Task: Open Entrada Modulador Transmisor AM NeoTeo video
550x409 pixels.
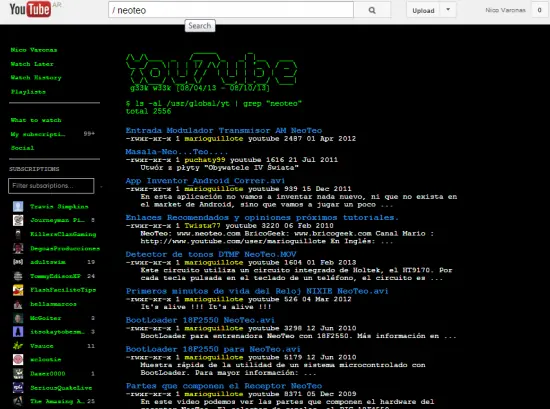Action: 224,130
